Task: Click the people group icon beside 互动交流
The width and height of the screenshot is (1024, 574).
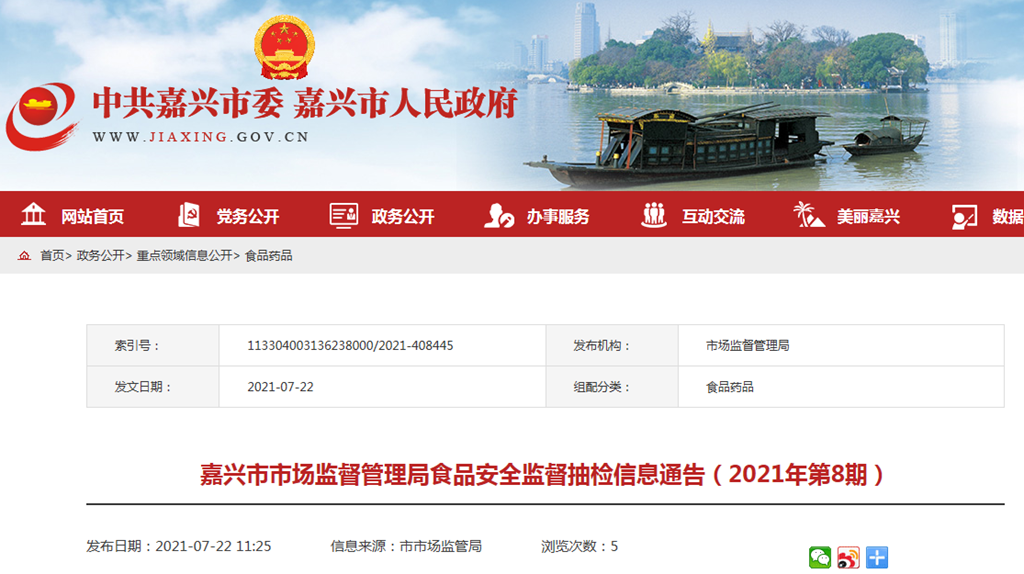Action: click(654, 214)
